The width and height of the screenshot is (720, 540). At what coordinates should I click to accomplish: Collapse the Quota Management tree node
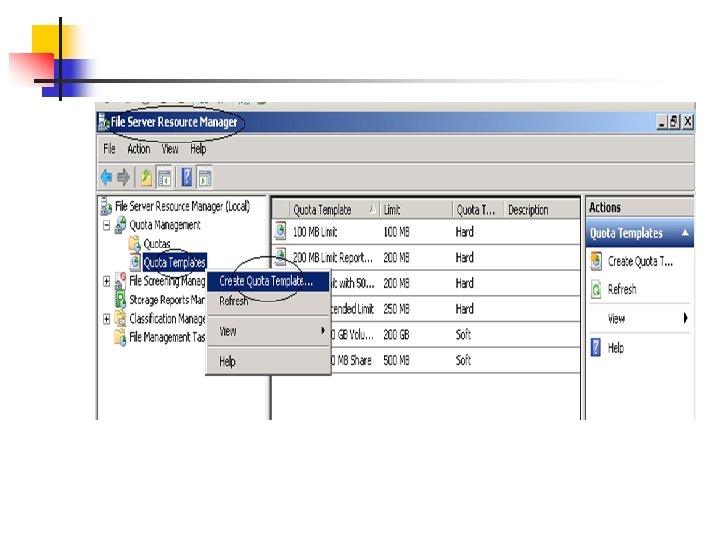(107, 225)
